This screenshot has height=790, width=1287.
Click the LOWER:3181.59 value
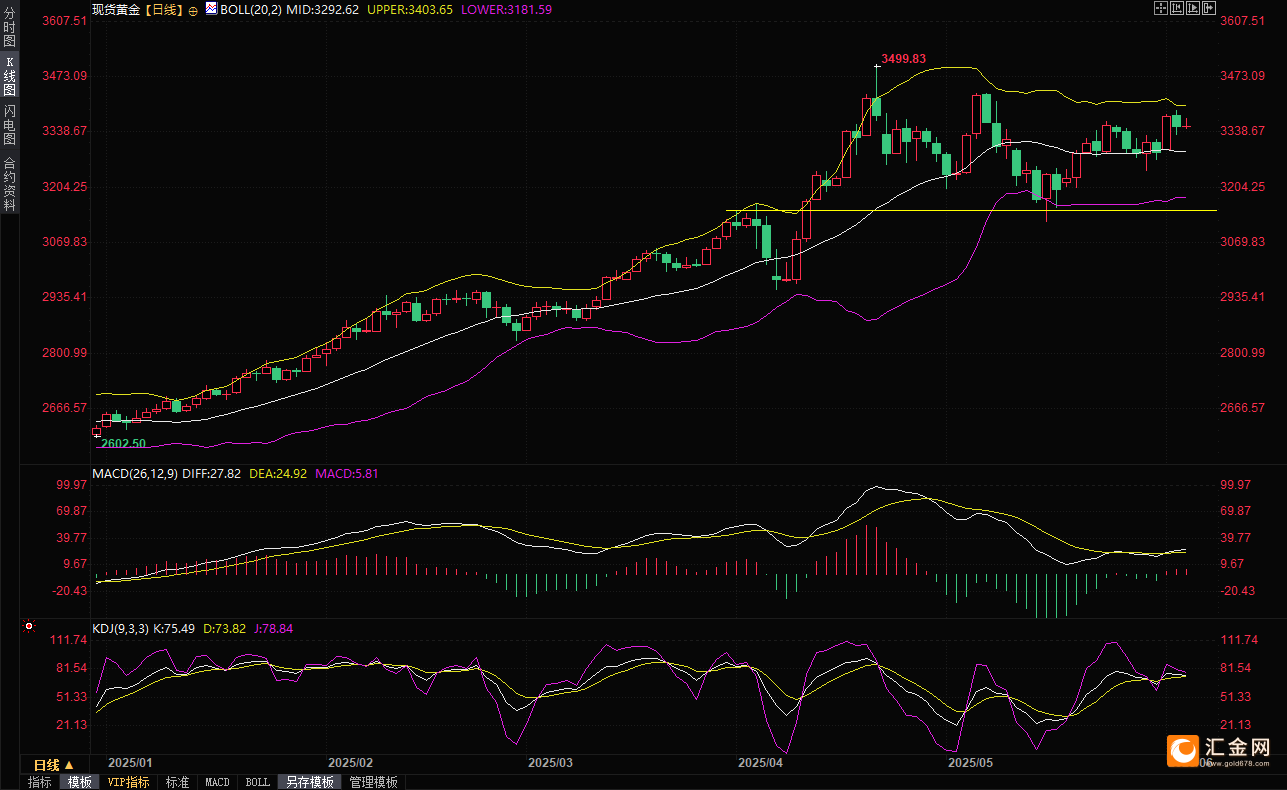(x=506, y=9)
